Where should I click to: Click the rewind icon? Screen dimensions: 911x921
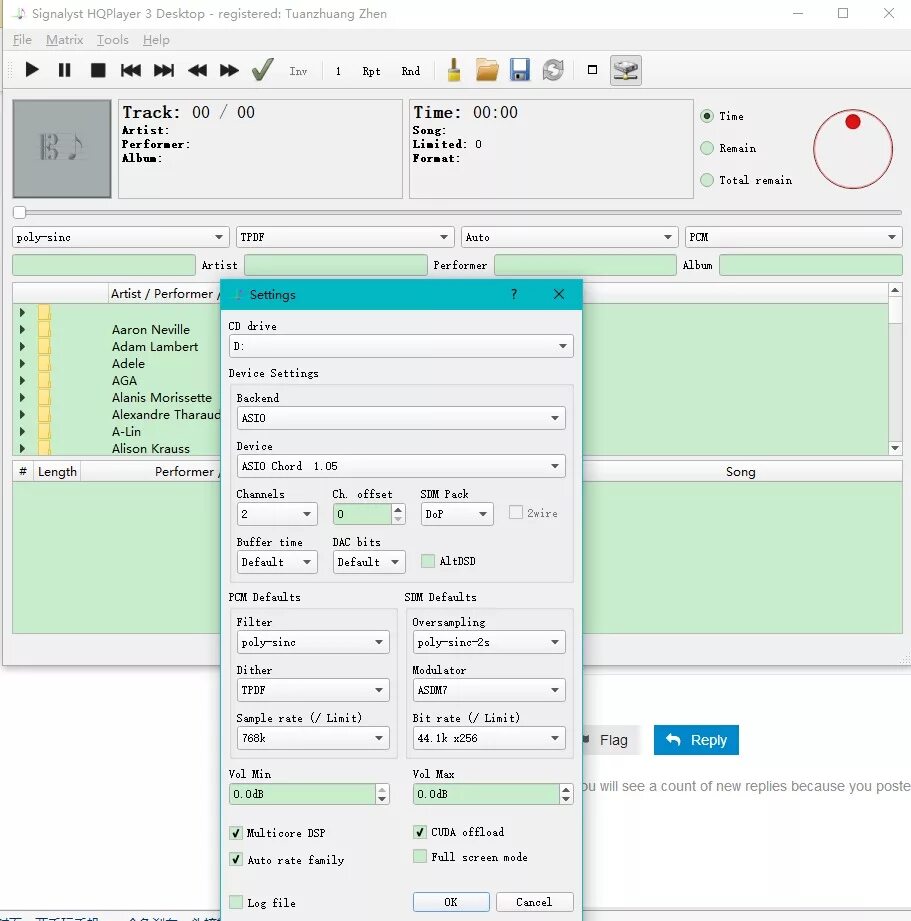click(197, 70)
